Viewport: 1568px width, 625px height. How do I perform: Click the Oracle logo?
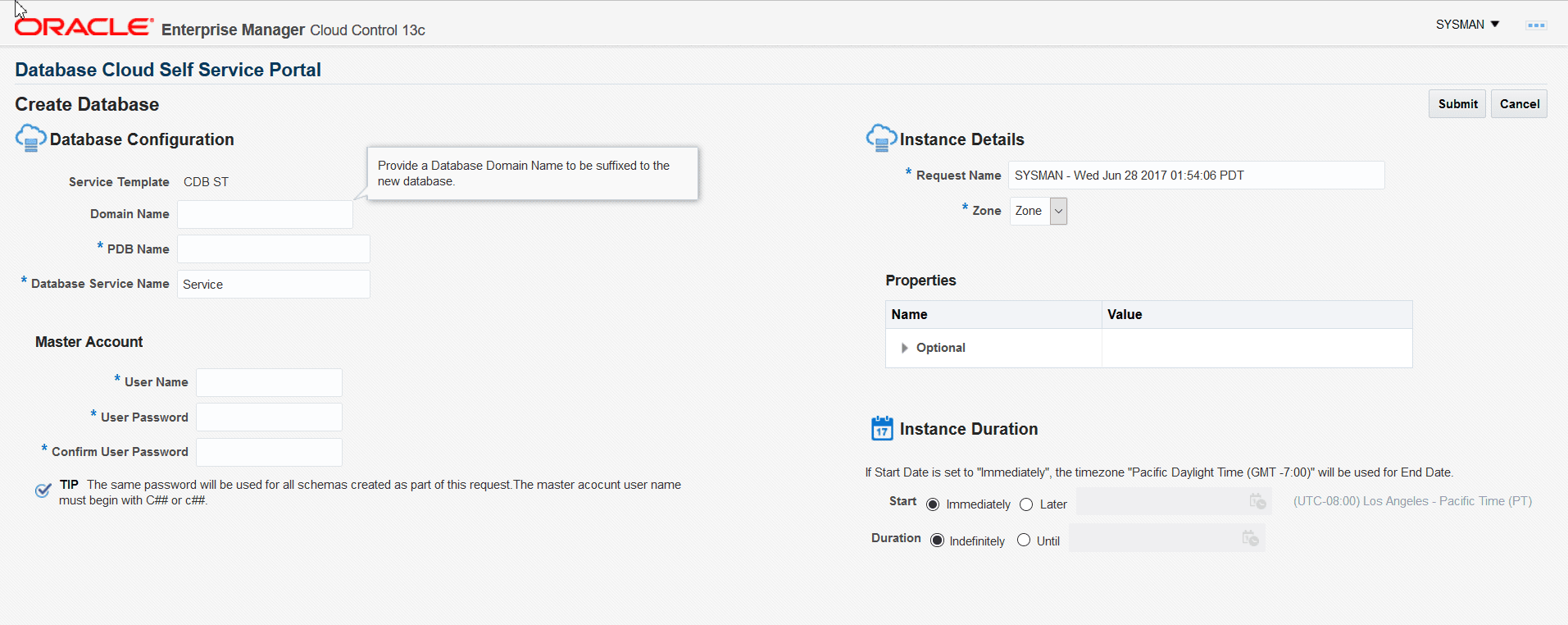(x=84, y=27)
